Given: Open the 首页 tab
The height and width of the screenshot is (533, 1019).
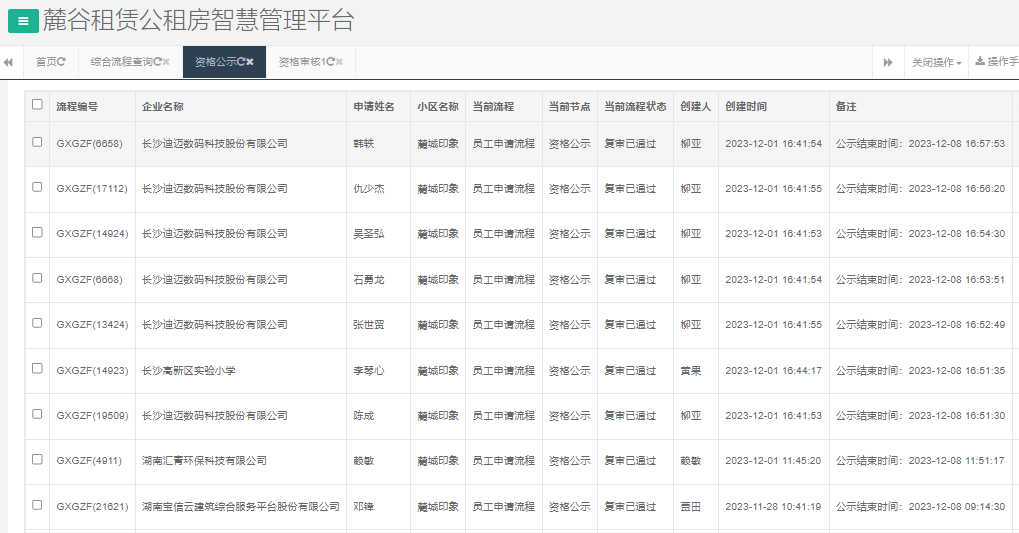Looking at the screenshot, I should coord(46,62).
